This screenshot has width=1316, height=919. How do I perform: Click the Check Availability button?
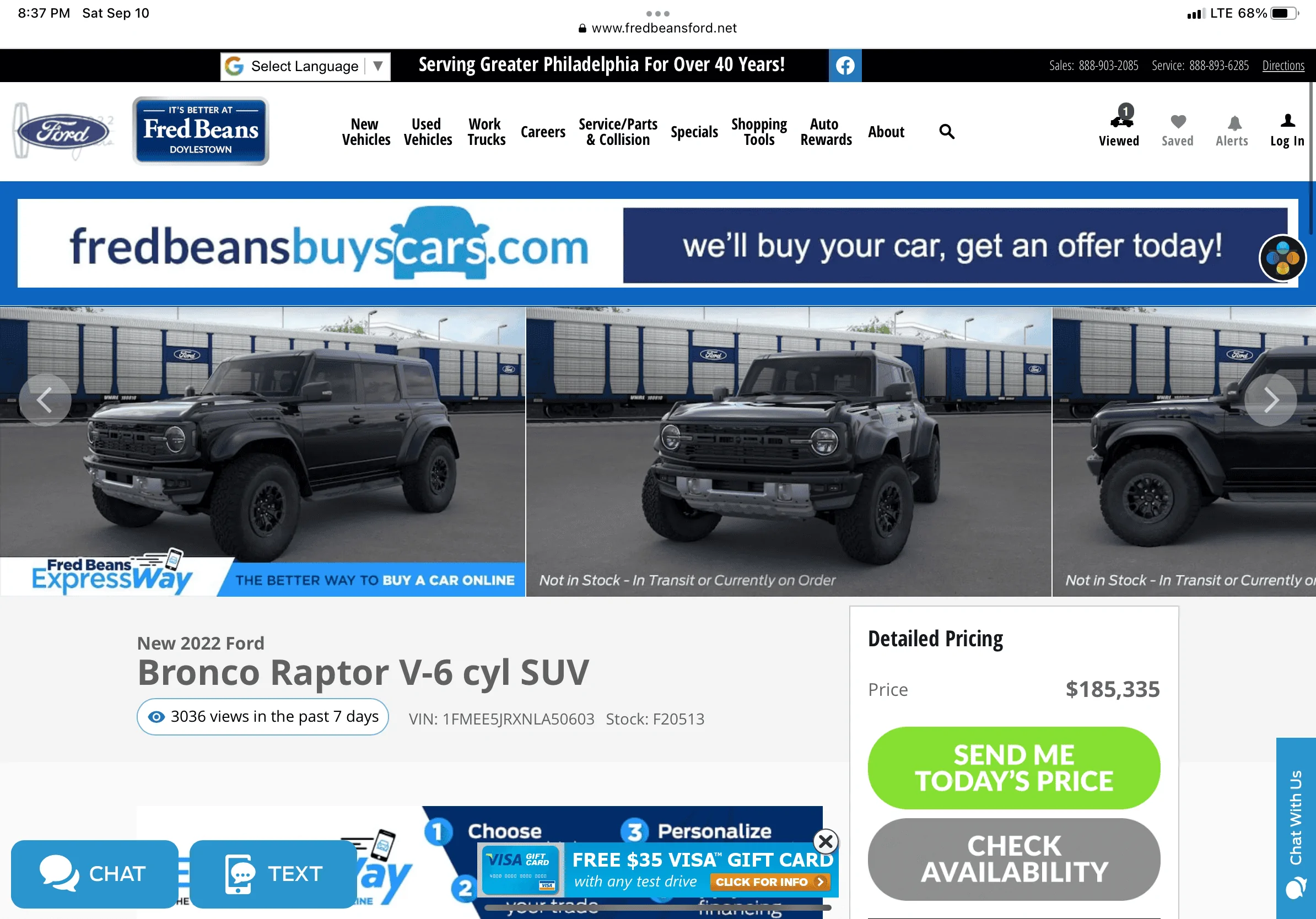click(1013, 859)
